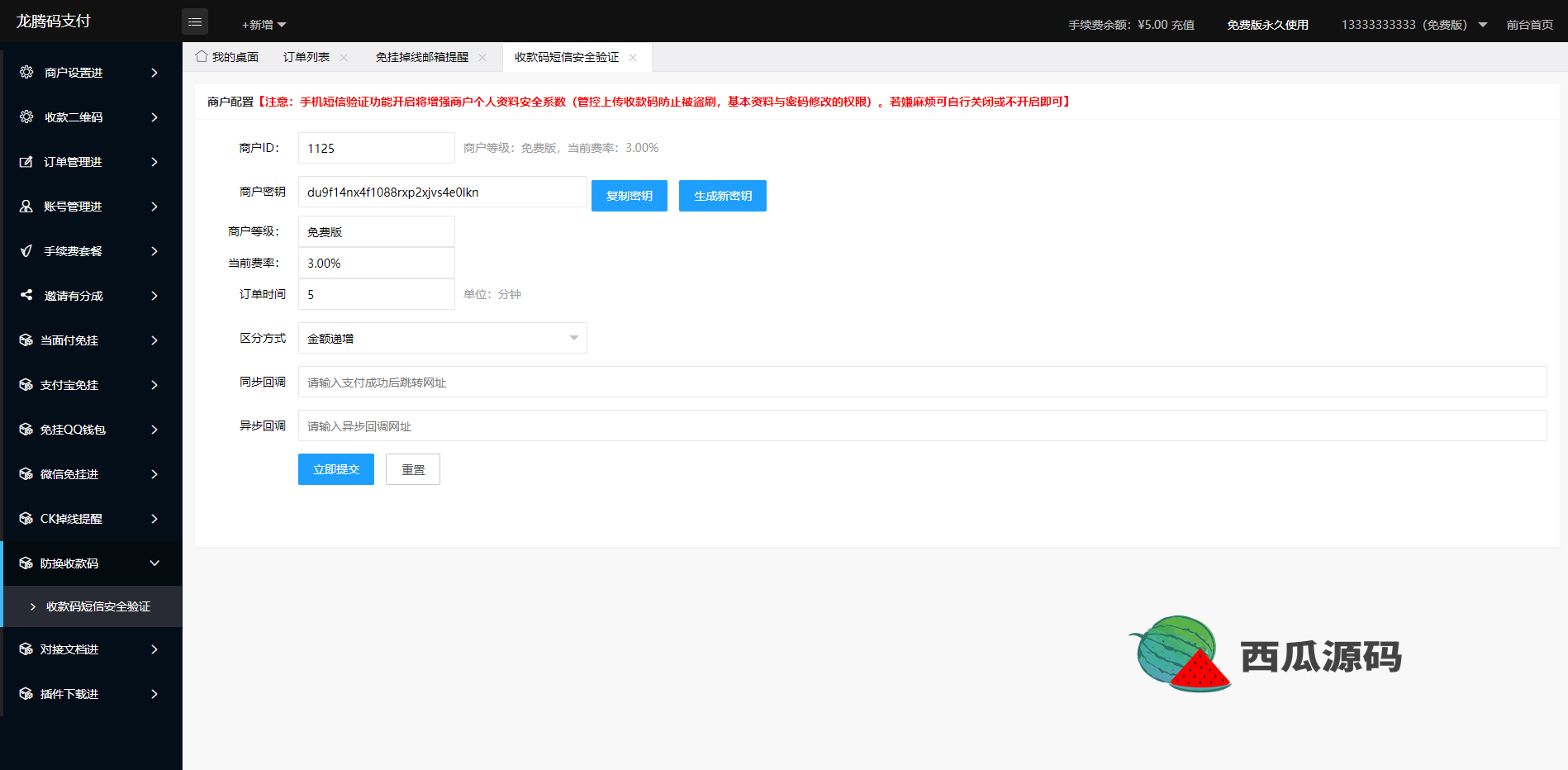
Task: Switch to the 订单列表 tab
Action: 306,57
